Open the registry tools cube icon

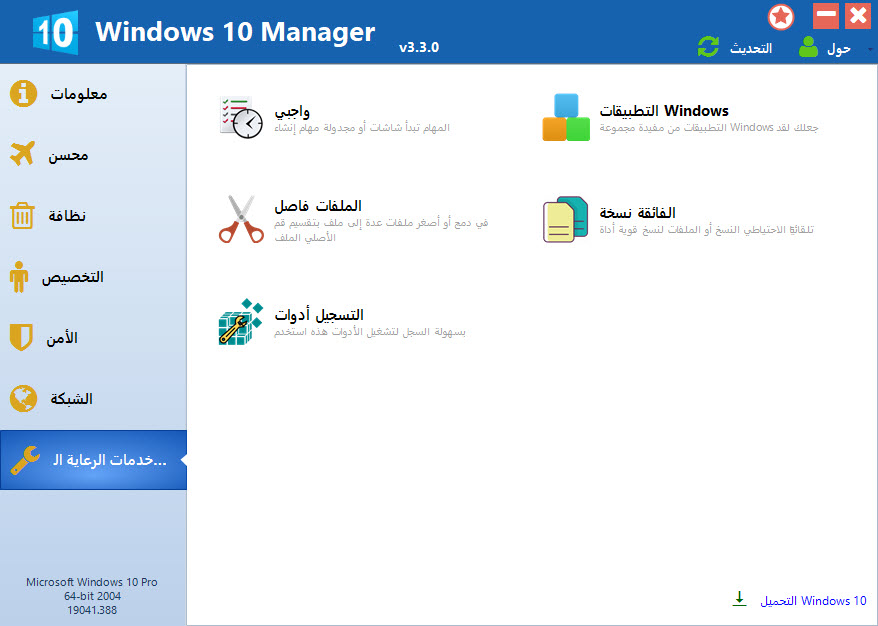tap(241, 321)
